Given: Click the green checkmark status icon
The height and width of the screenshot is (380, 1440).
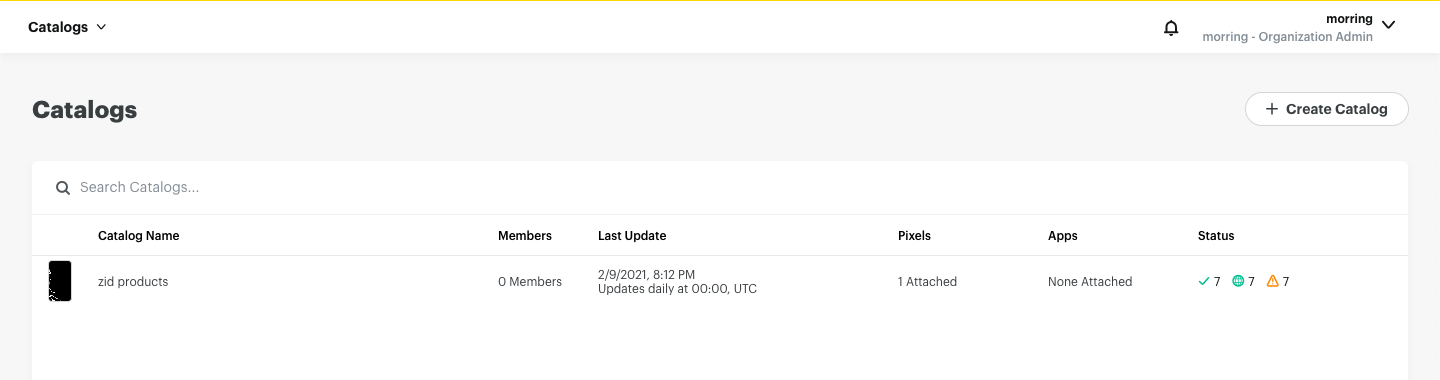Looking at the screenshot, I should click(x=1204, y=282).
